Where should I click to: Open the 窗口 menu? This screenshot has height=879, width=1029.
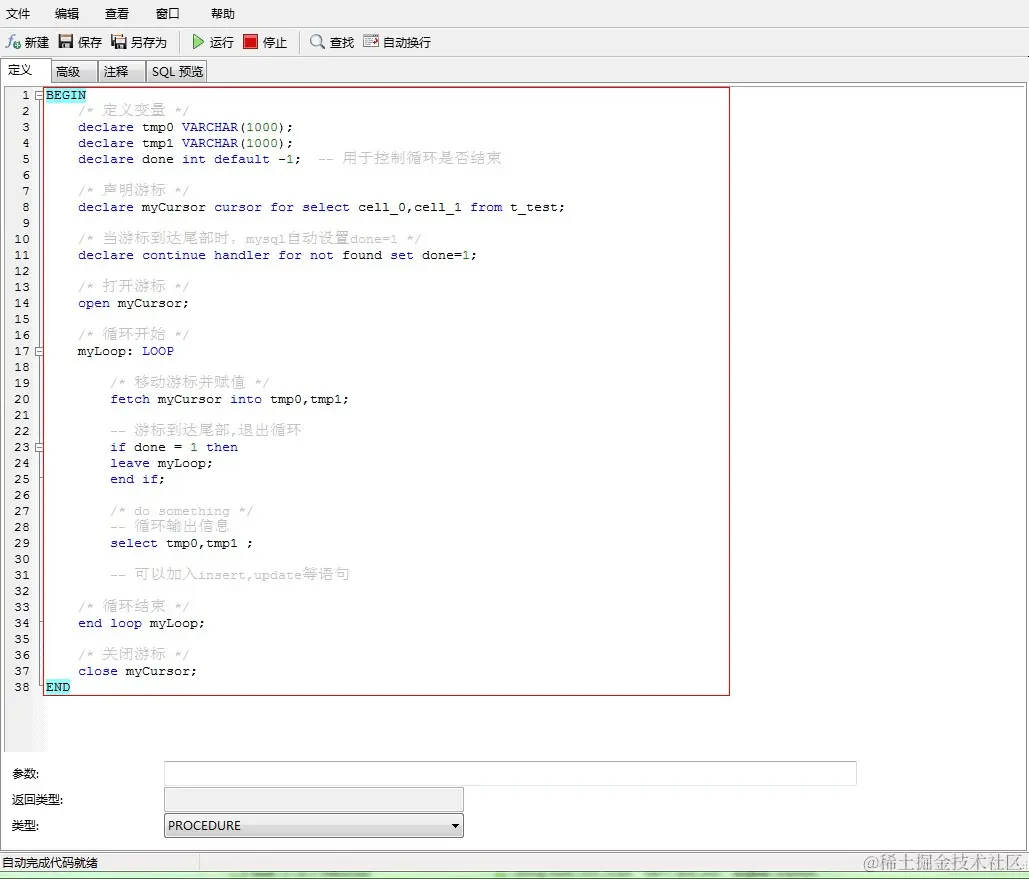[x=167, y=13]
